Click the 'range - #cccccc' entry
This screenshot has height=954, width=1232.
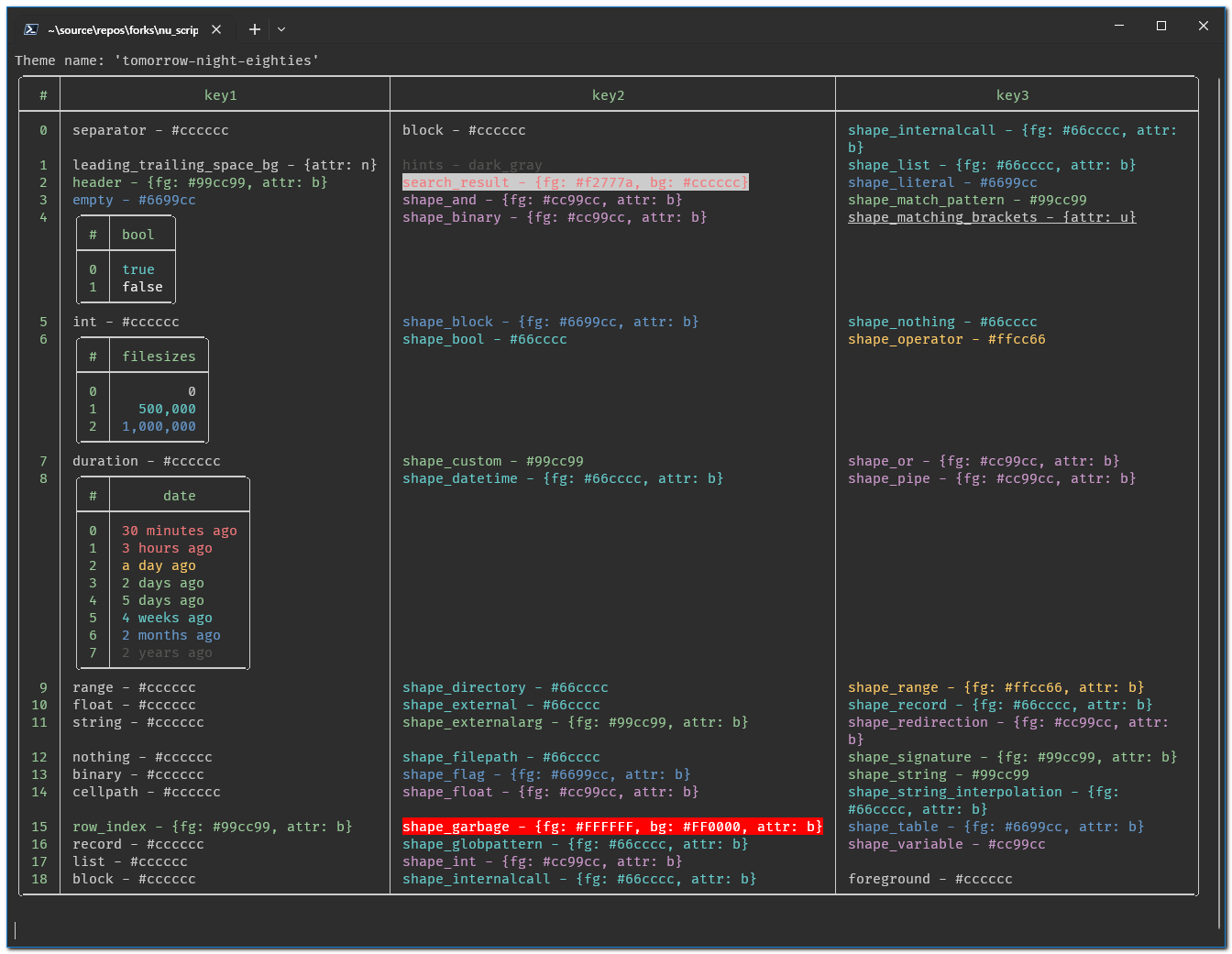[x=134, y=687]
